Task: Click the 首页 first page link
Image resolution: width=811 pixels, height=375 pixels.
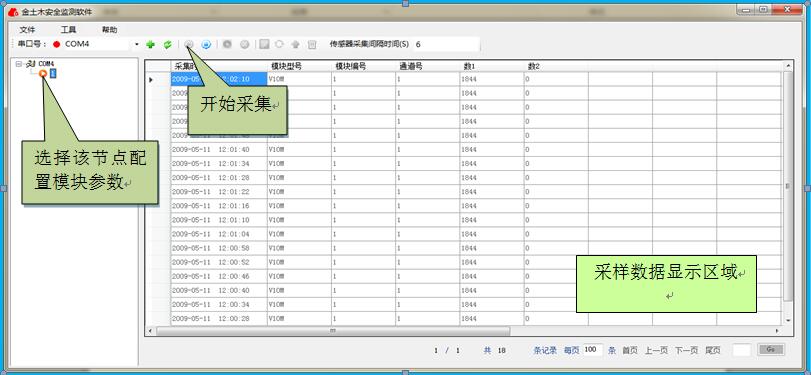Action: coord(630,350)
